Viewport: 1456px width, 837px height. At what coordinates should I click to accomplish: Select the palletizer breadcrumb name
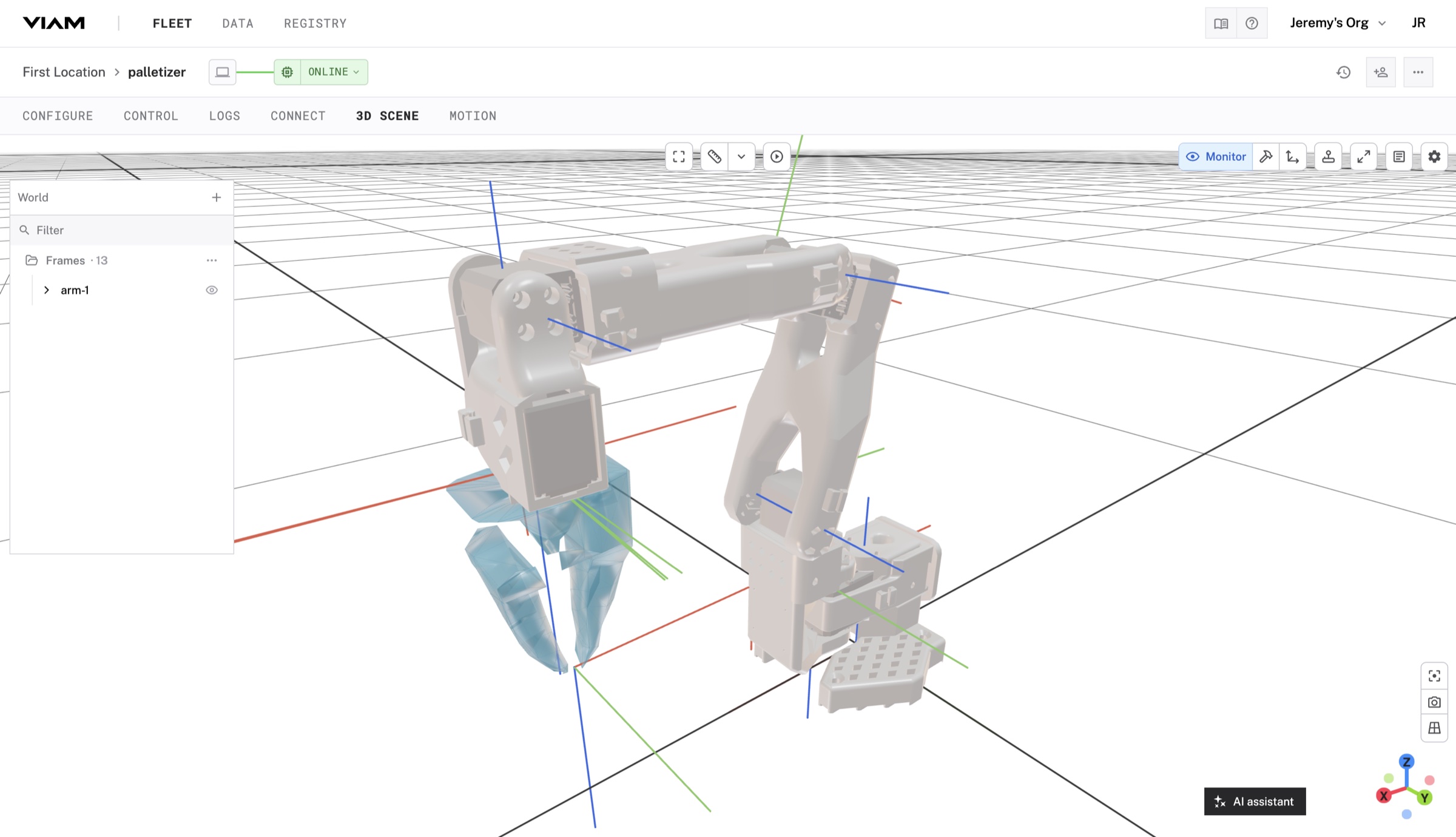(x=157, y=72)
